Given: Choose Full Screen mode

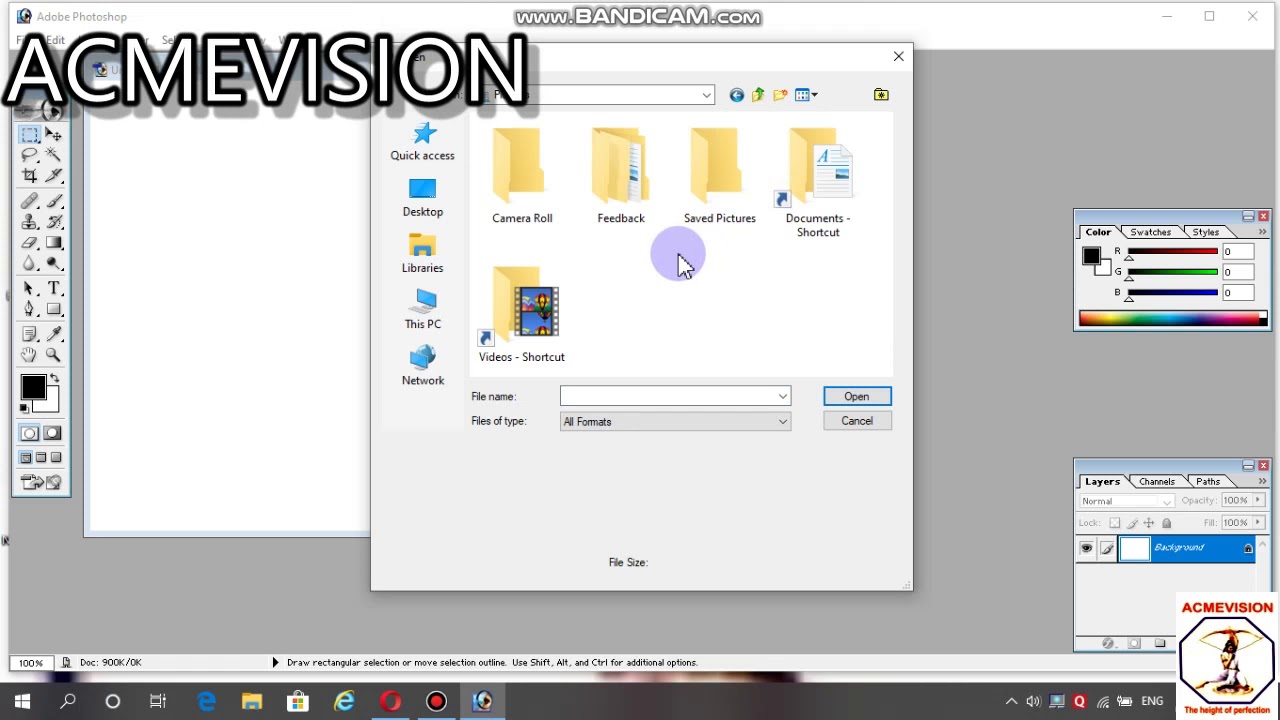Looking at the screenshot, I should (x=56, y=457).
